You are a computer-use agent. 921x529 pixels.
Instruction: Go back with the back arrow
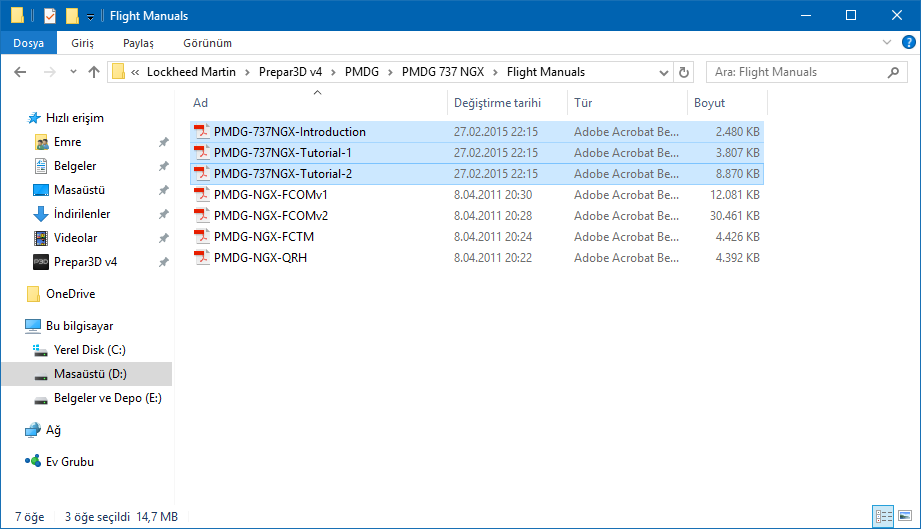click(20, 72)
